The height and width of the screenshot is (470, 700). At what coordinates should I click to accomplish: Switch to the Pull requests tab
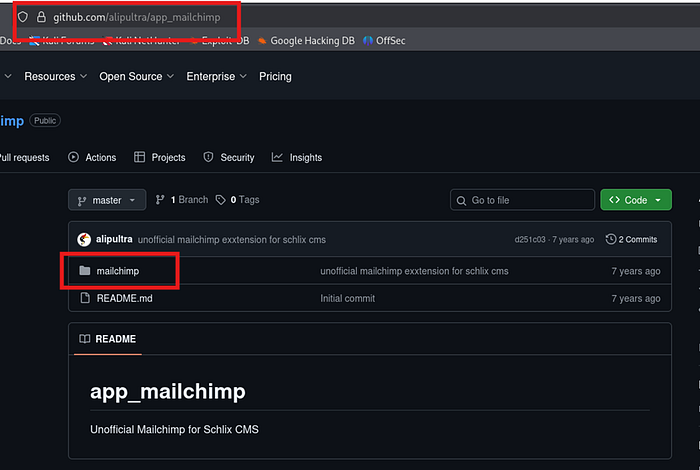point(25,158)
